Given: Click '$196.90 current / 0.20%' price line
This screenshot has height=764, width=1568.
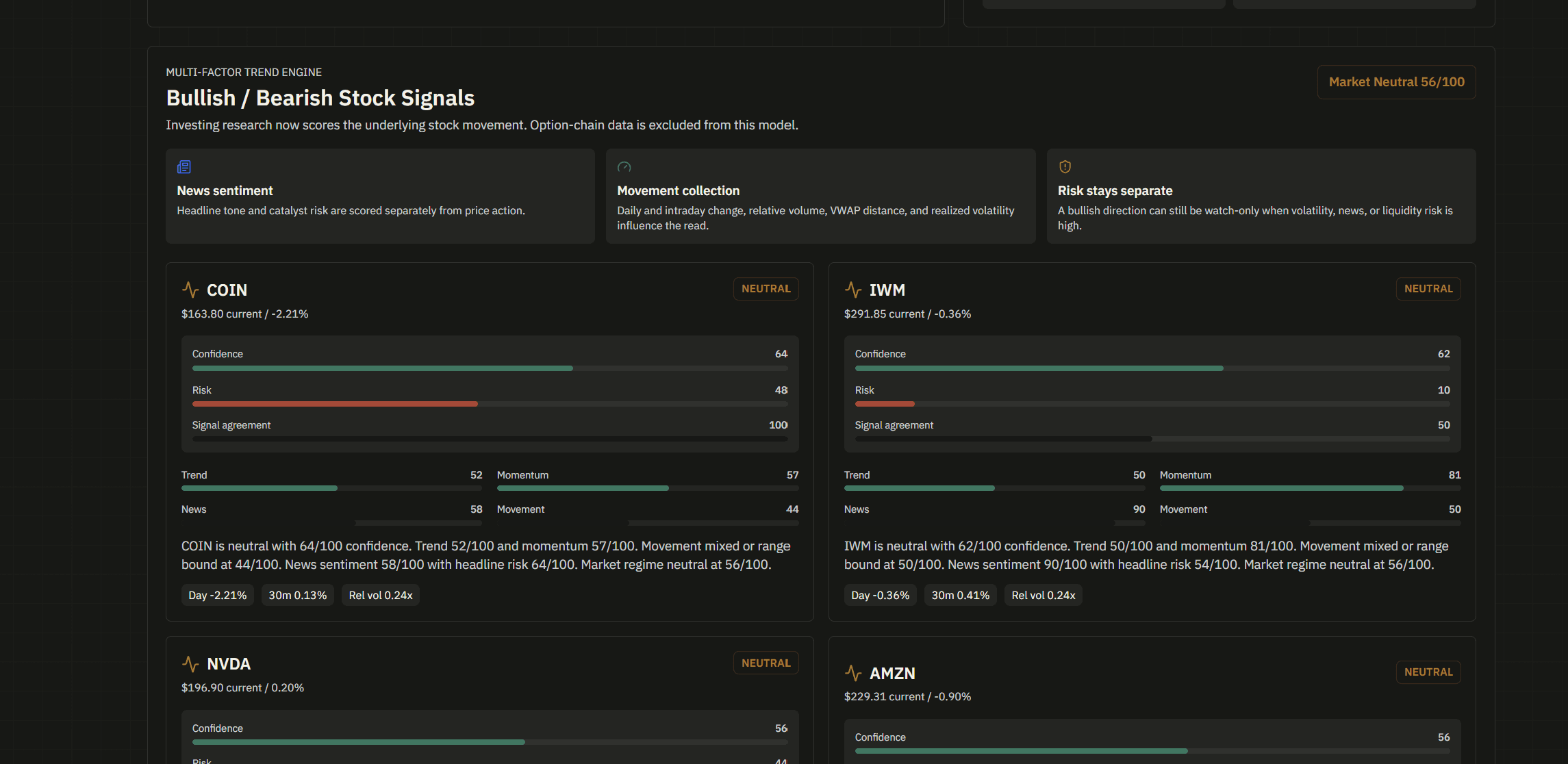Looking at the screenshot, I should click(x=242, y=688).
